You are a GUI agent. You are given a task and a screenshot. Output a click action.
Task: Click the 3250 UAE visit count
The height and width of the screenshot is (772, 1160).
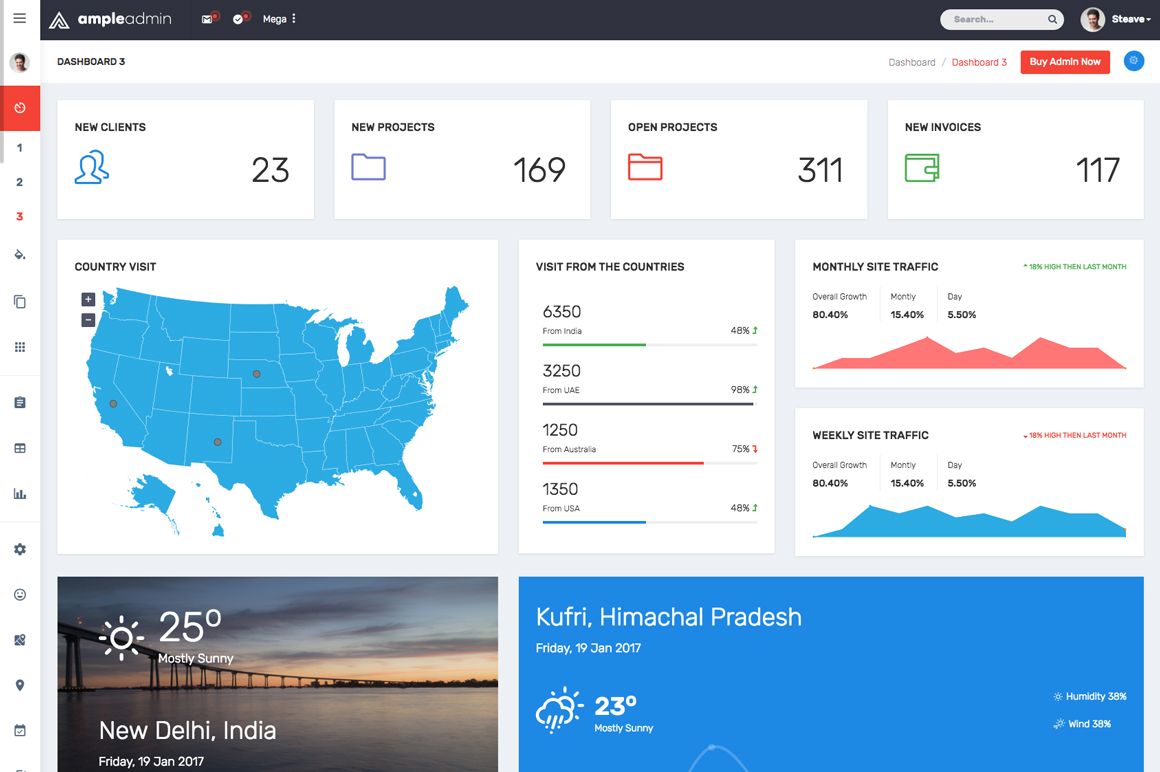point(562,371)
